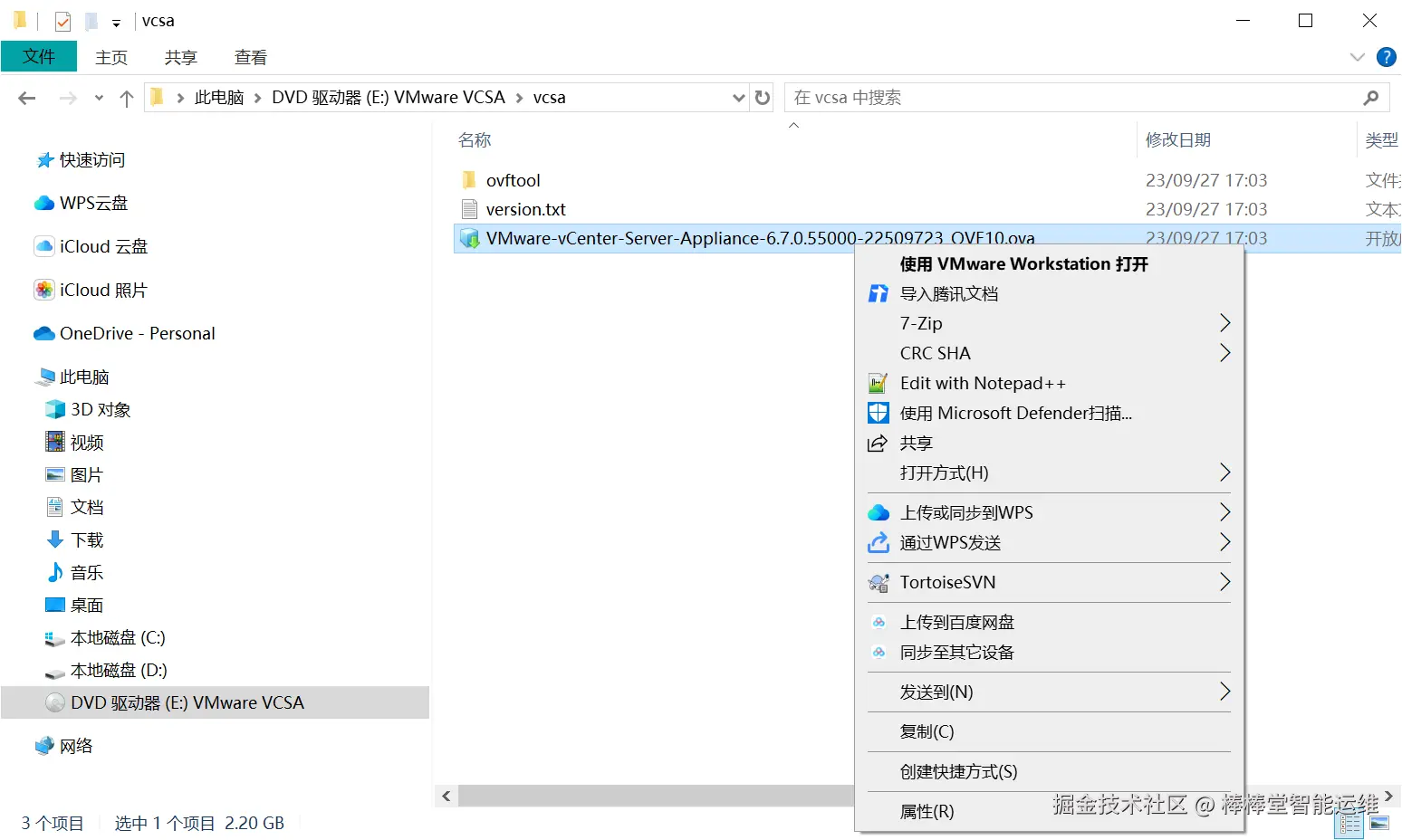Click the forward navigation arrow

tap(68, 98)
